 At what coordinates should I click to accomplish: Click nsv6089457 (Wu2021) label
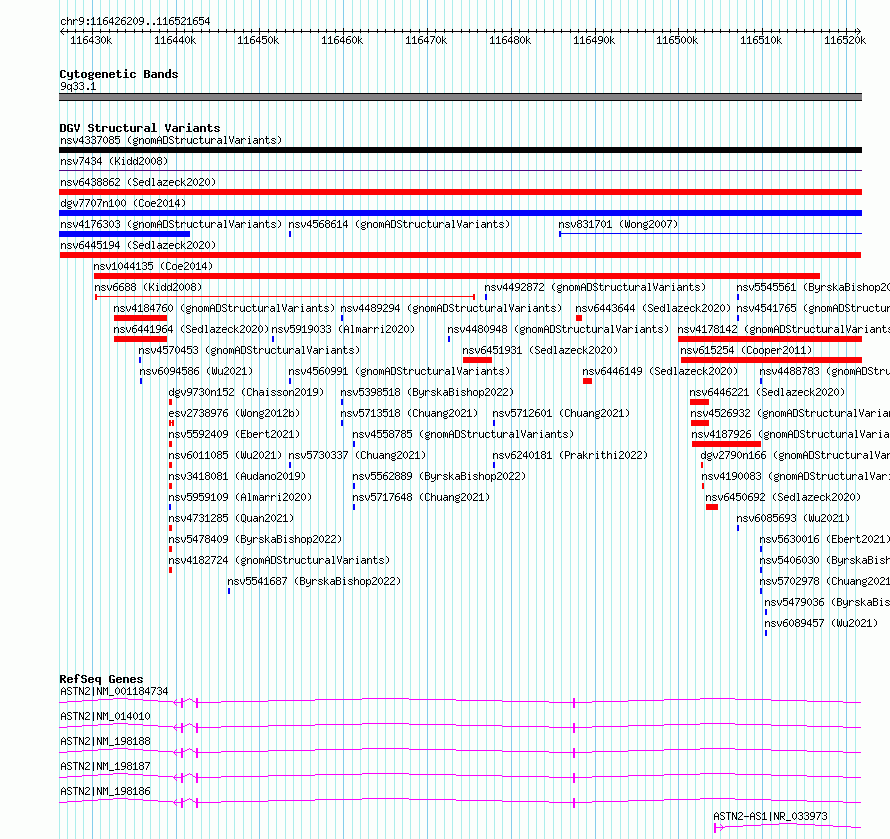coord(821,623)
